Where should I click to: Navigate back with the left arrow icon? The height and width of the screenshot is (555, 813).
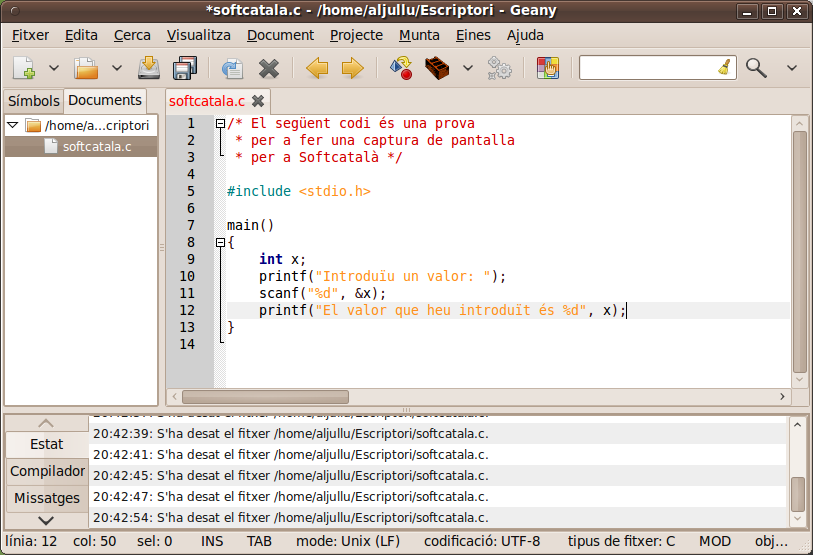point(317,68)
